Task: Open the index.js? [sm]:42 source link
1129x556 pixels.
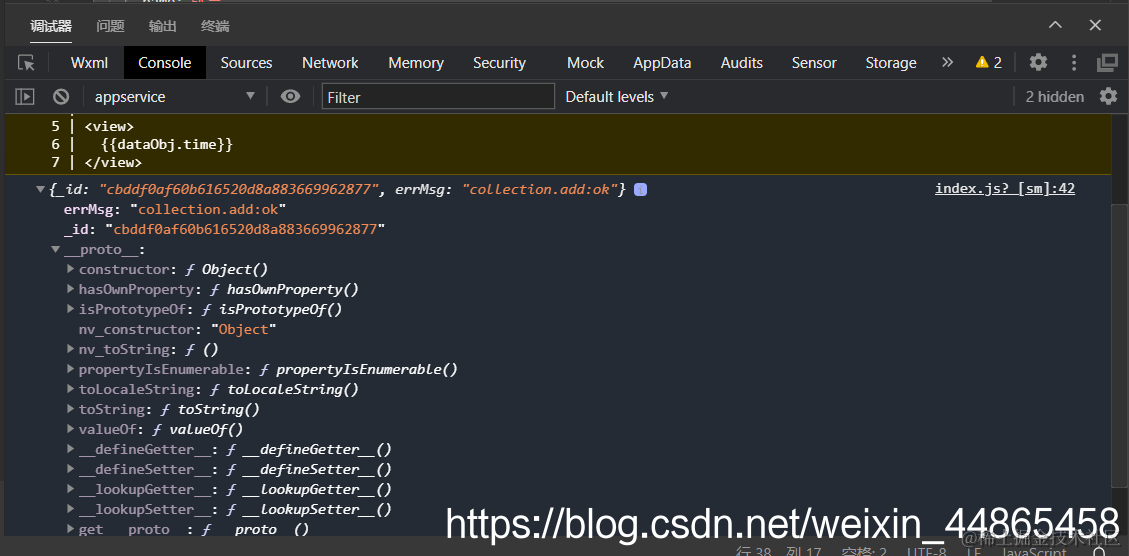Action: 1004,189
